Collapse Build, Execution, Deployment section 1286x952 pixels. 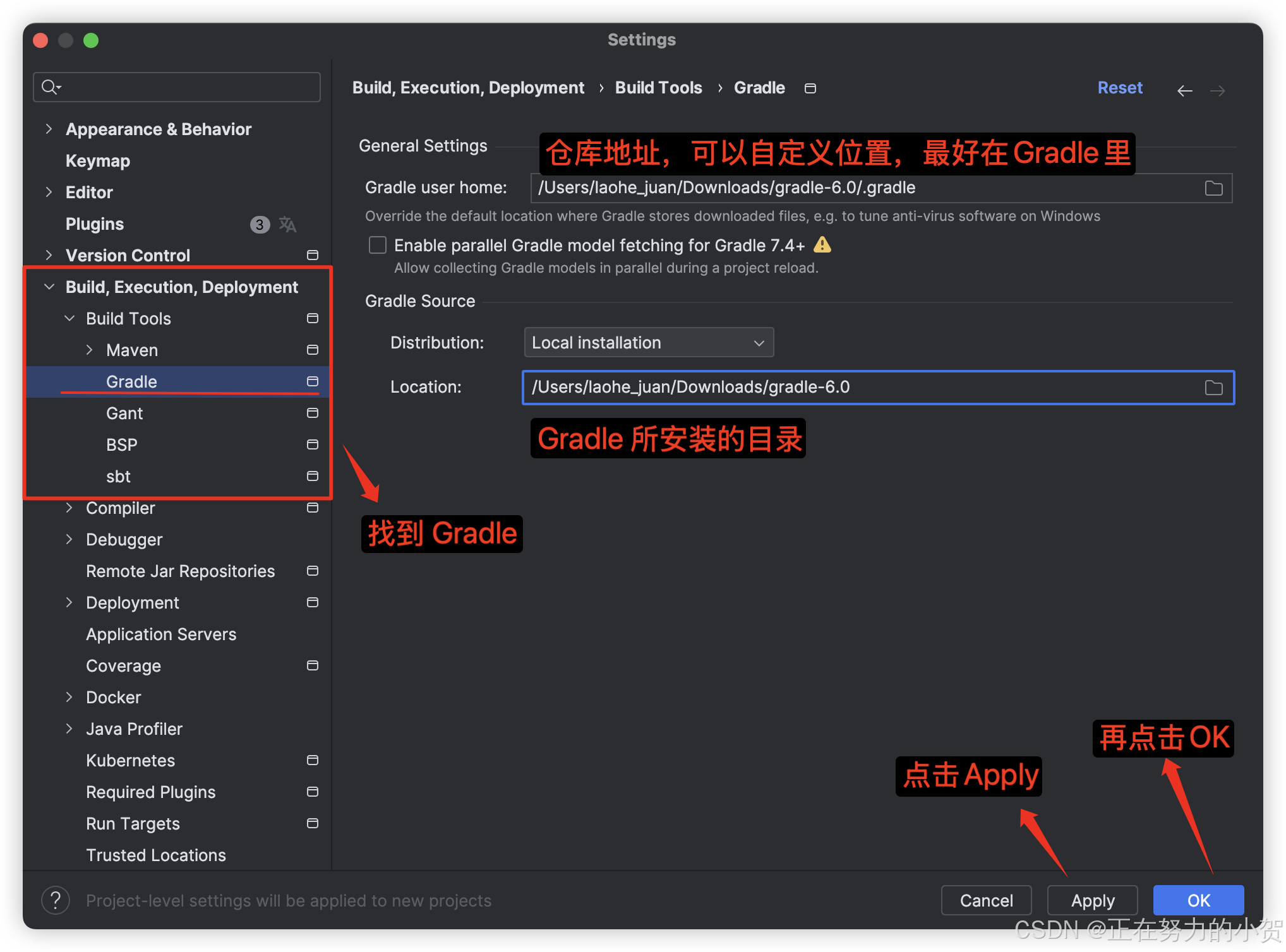click(49, 287)
